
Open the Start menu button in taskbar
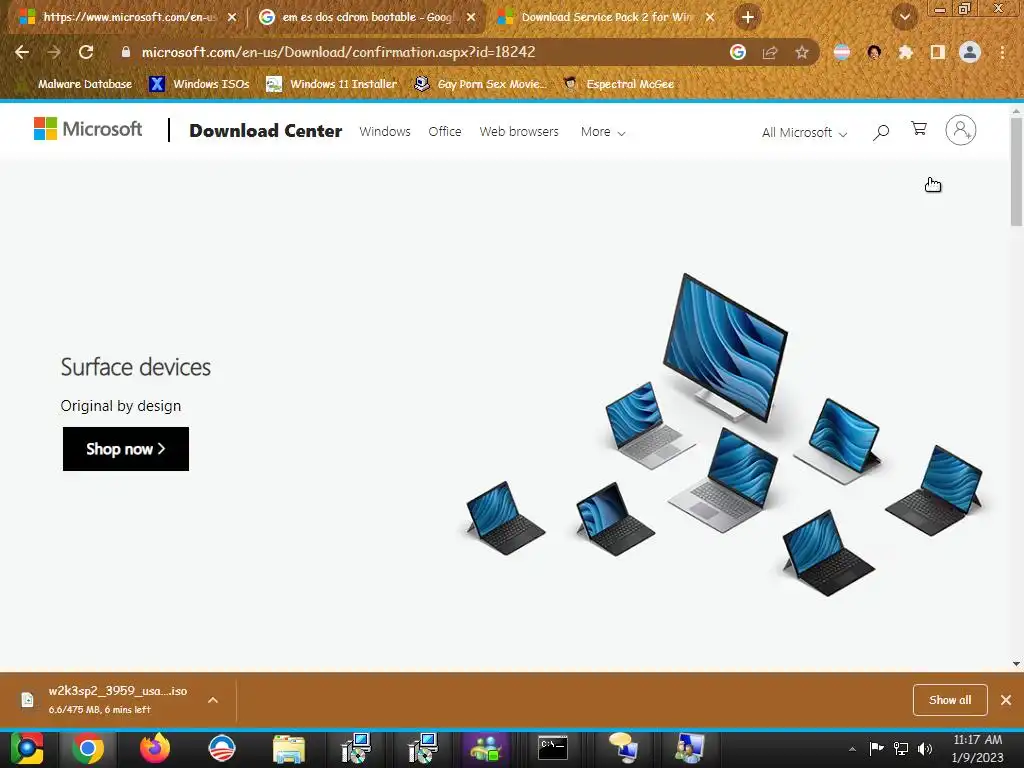(x=27, y=748)
